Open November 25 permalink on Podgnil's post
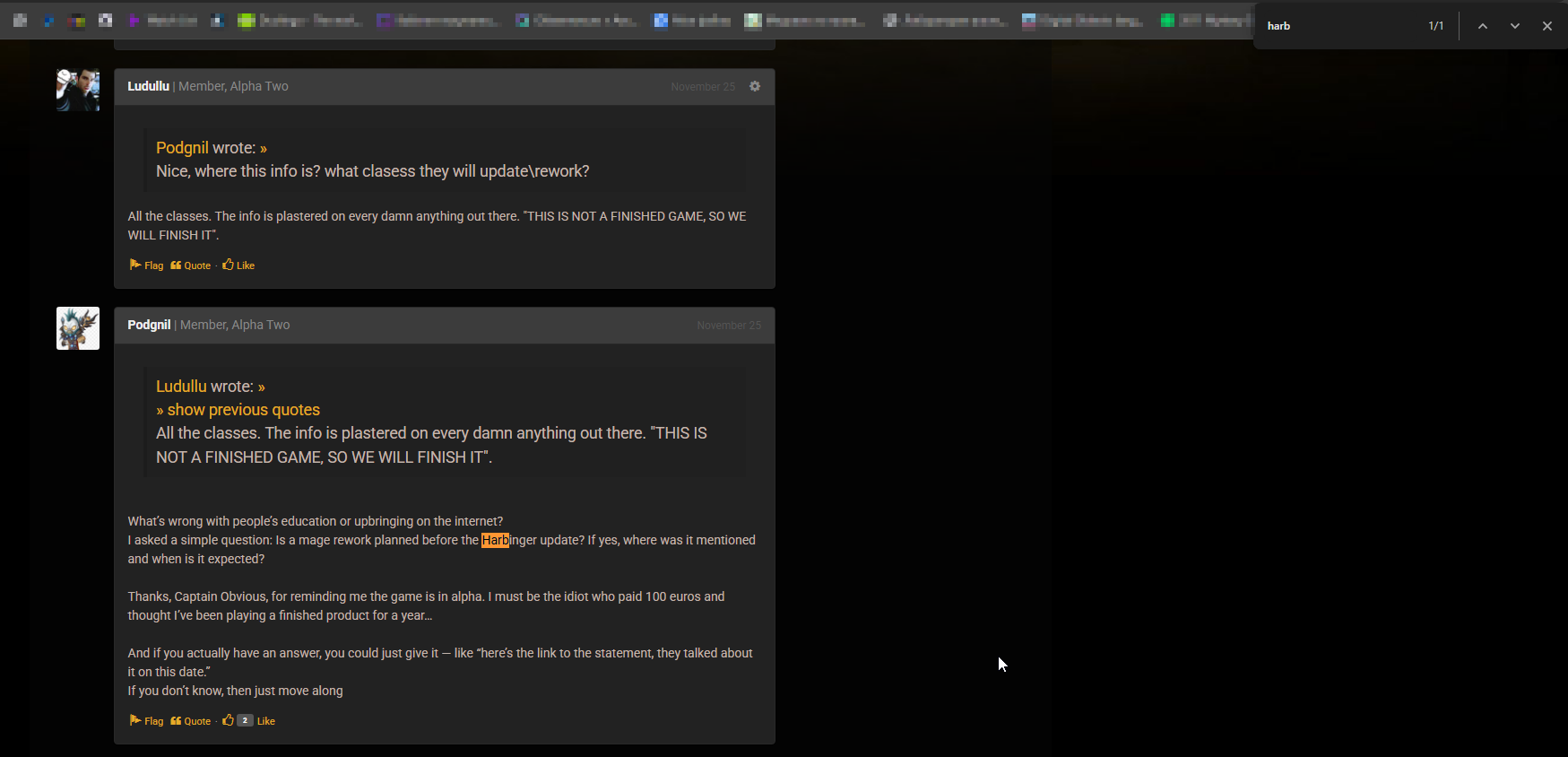Viewport: 1568px width, 757px height. coord(729,326)
